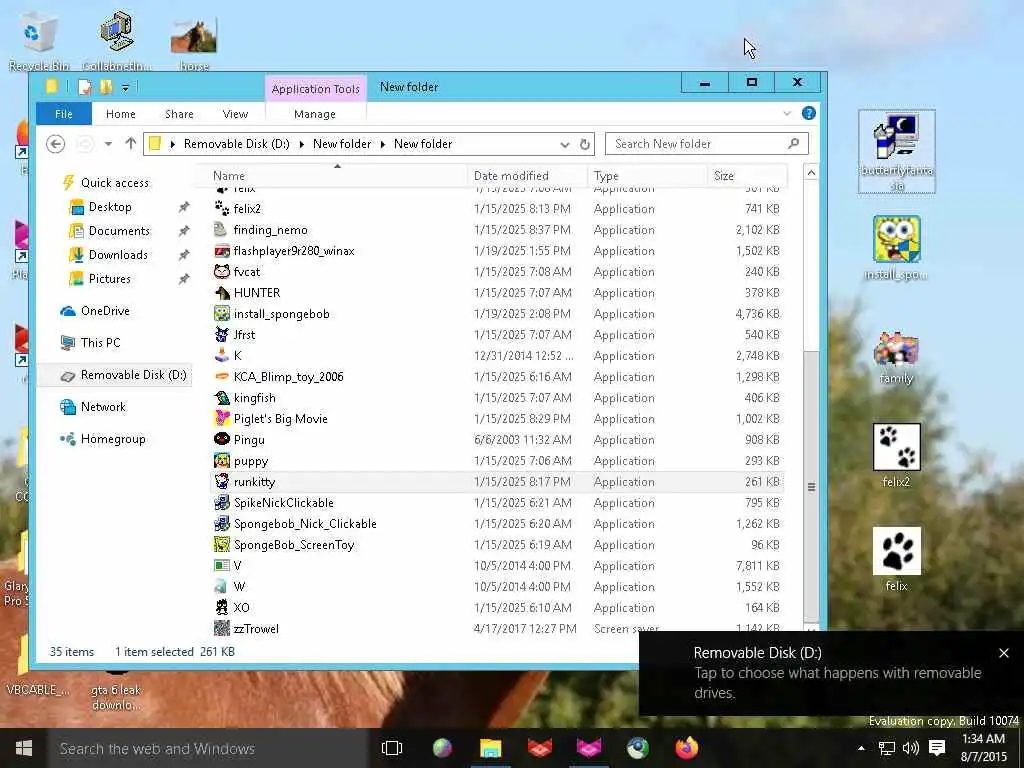This screenshot has height=768, width=1024.
Task: Open the Application Tools contextual tab
Action: 315,89
